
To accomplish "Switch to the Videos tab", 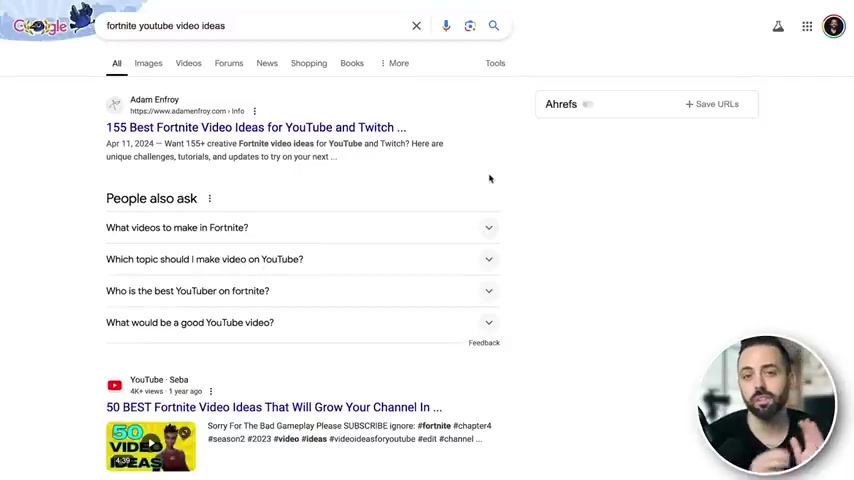I will (x=188, y=63).
